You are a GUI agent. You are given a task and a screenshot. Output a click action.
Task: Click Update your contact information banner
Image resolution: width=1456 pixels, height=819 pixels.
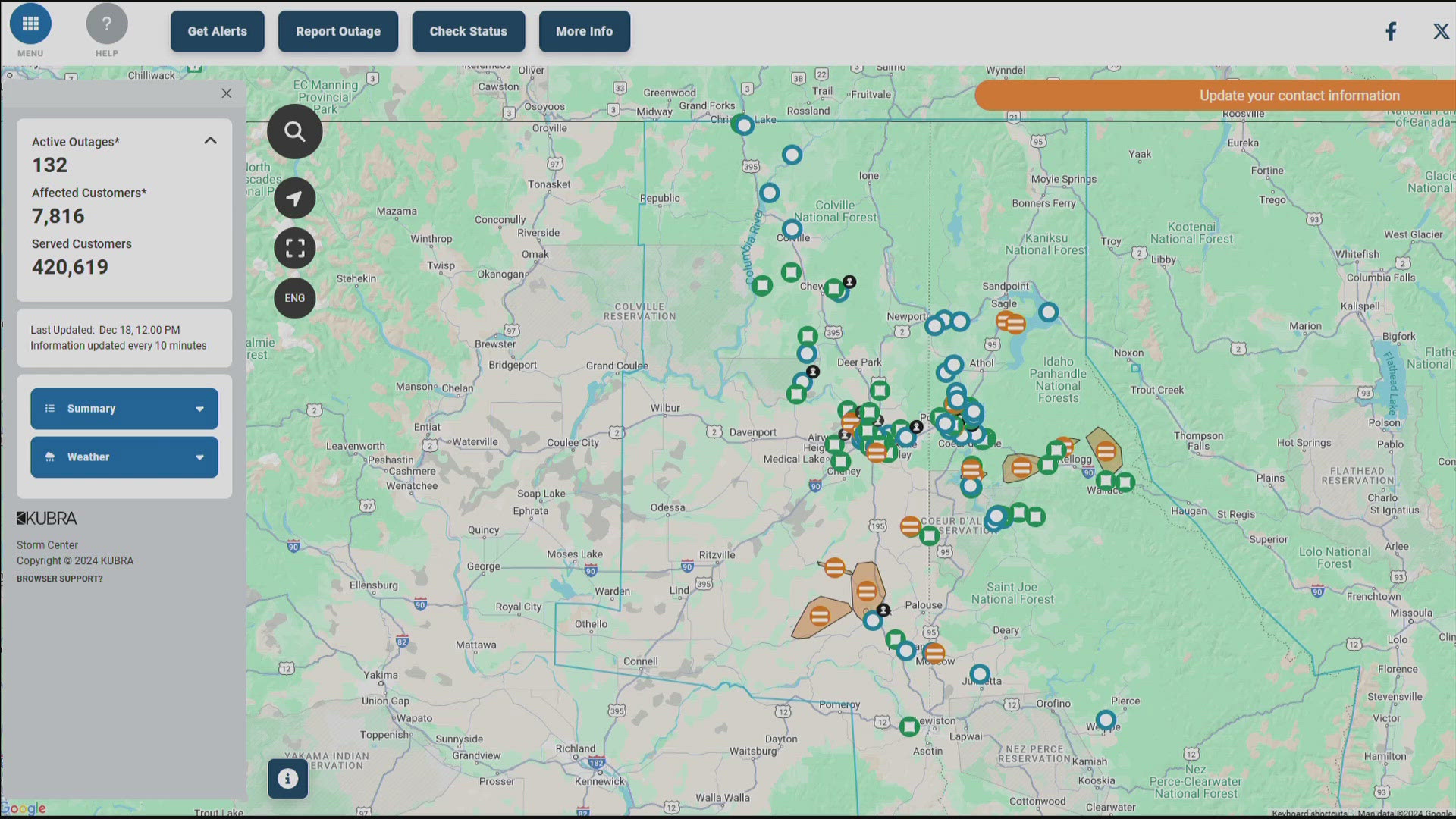[x=1216, y=96]
